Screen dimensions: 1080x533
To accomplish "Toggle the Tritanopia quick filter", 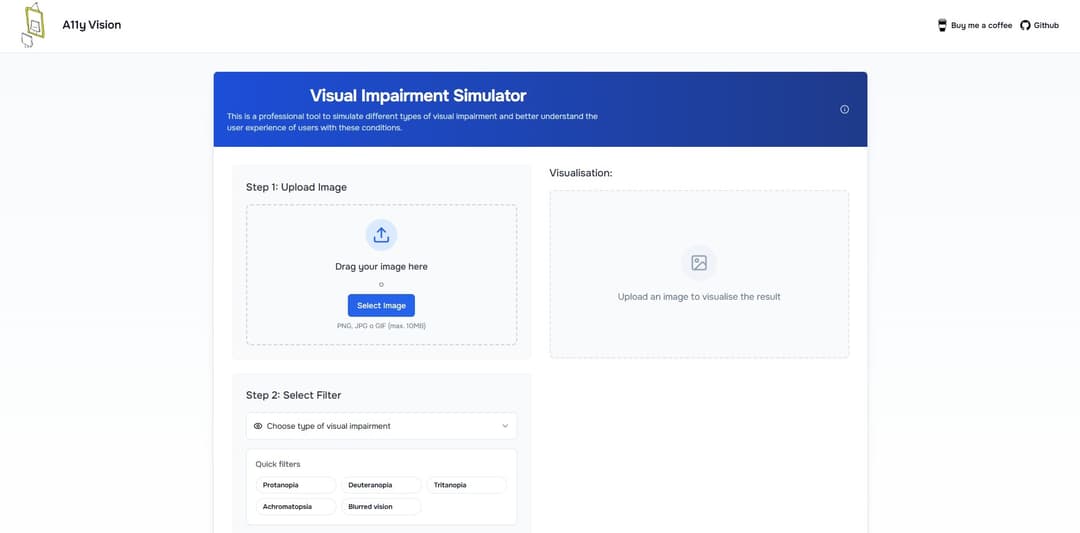I will coord(466,485).
